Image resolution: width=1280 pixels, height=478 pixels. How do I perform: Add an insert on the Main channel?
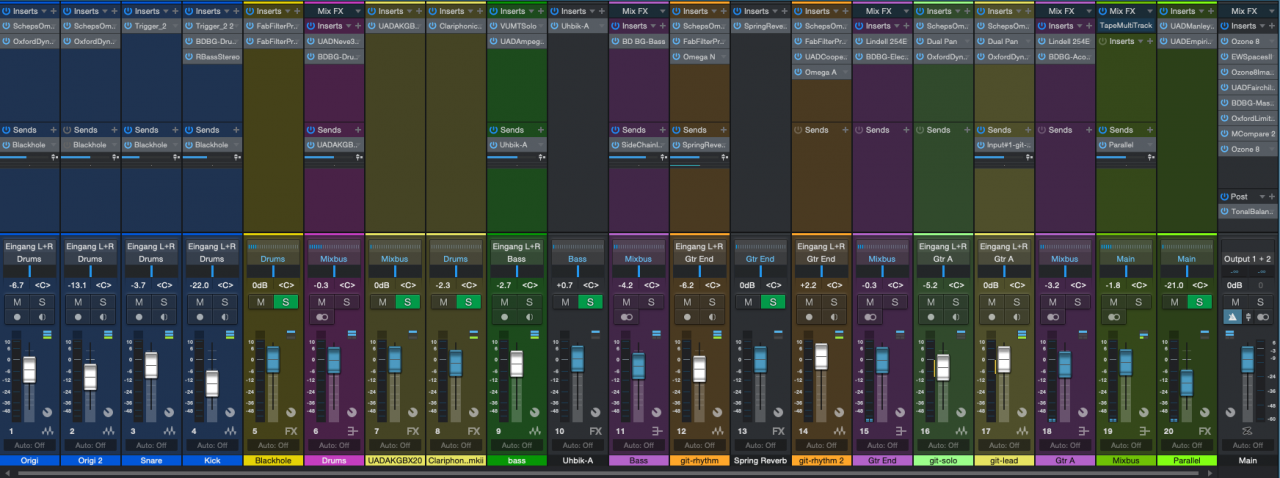(1272, 26)
